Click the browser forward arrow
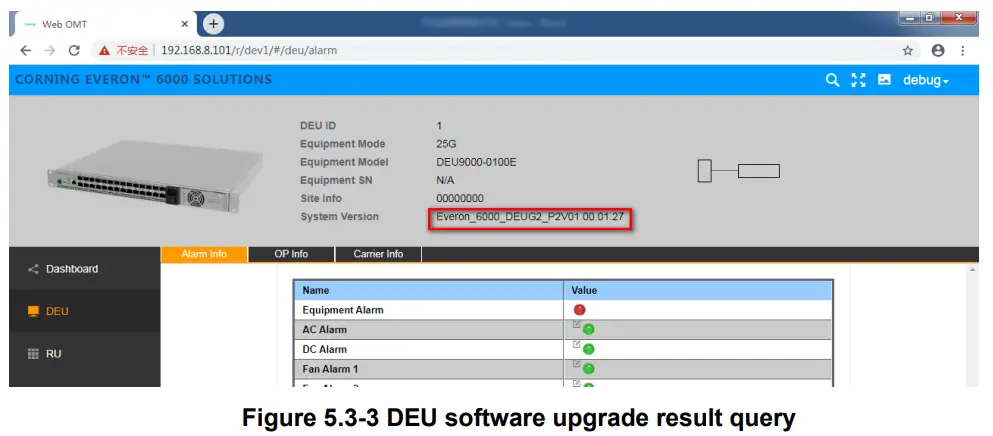The height and width of the screenshot is (436, 993). pyautogui.click(x=50, y=51)
